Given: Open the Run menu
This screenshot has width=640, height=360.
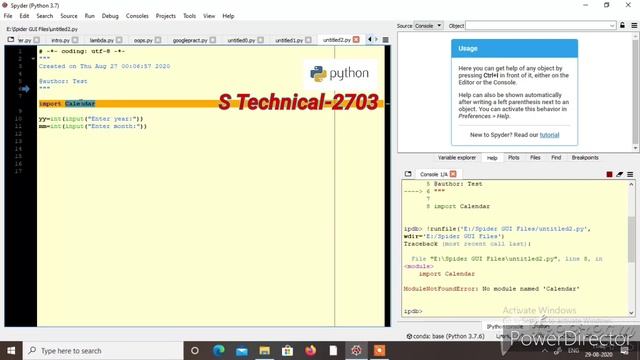Looking at the screenshot, I should point(89,16).
